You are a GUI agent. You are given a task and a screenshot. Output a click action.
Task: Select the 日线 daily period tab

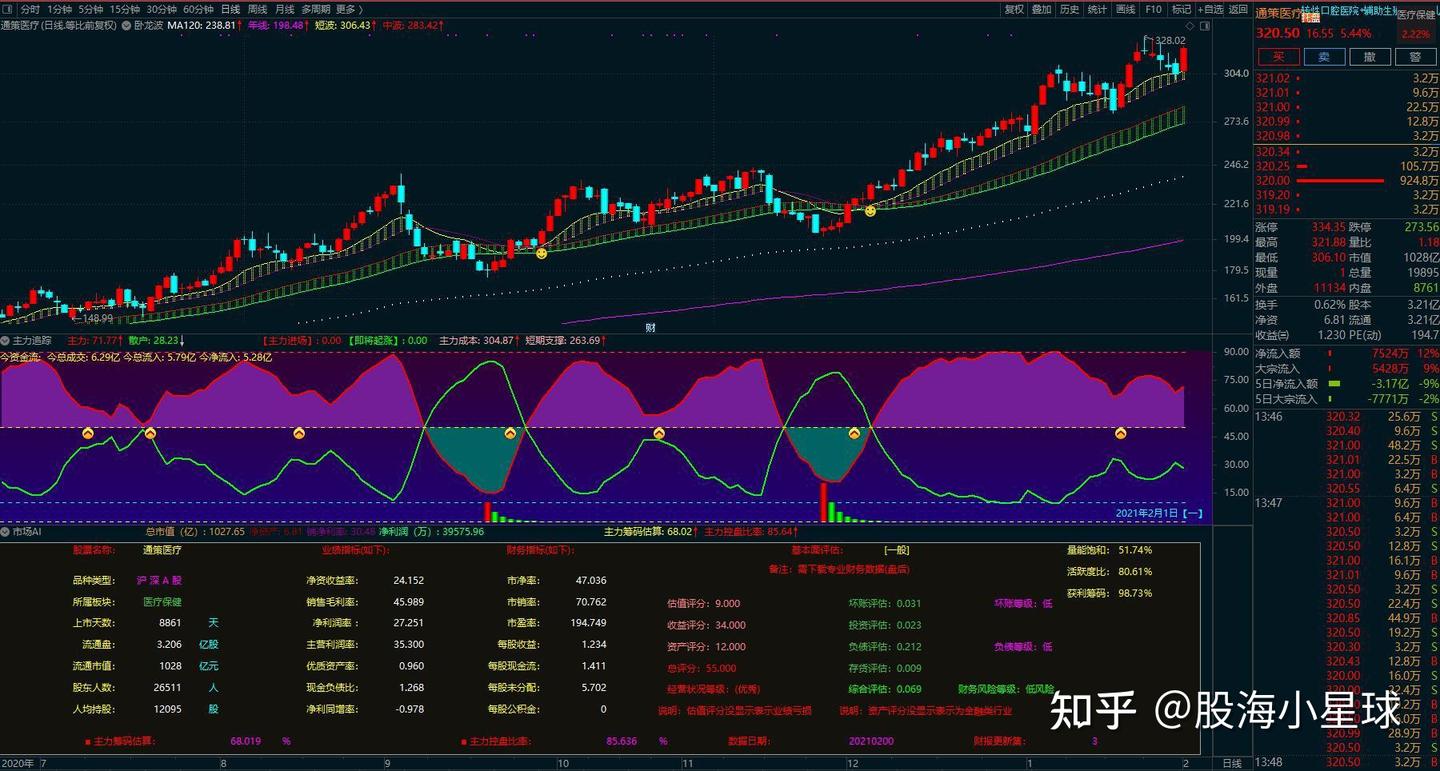(230, 9)
